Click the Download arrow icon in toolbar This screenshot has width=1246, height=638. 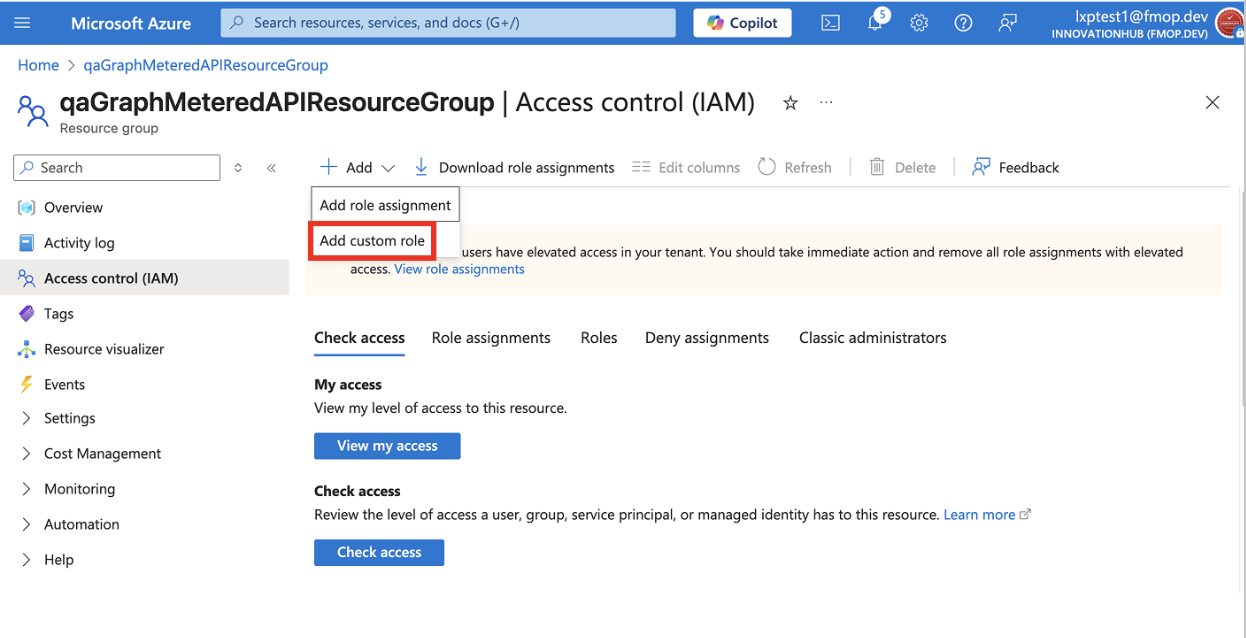421,167
